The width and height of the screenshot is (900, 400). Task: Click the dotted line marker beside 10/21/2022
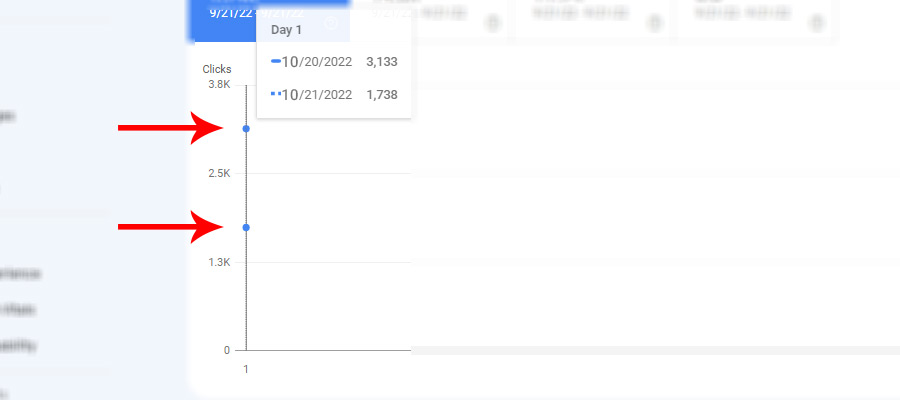coord(276,94)
